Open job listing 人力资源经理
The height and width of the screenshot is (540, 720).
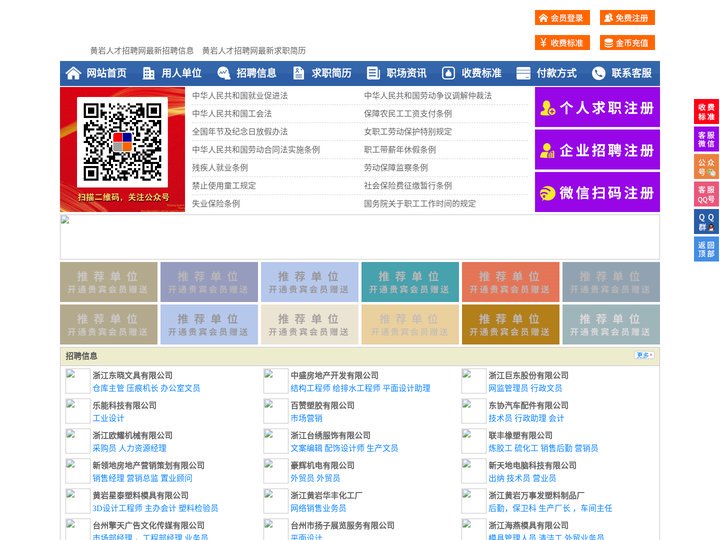pyautogui.click(x=142, y=448)
